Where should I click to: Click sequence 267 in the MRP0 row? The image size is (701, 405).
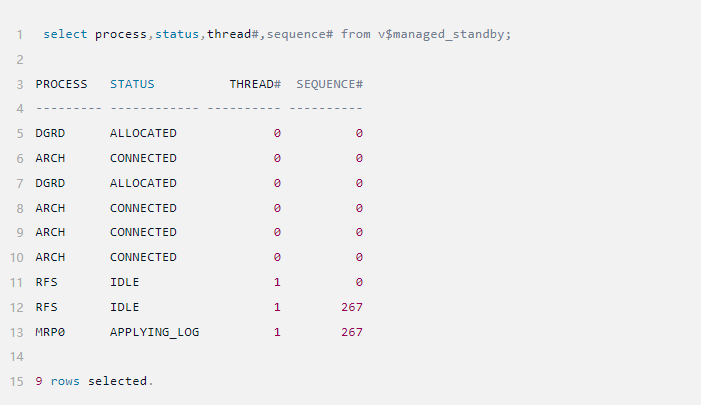tap(351, 332)
